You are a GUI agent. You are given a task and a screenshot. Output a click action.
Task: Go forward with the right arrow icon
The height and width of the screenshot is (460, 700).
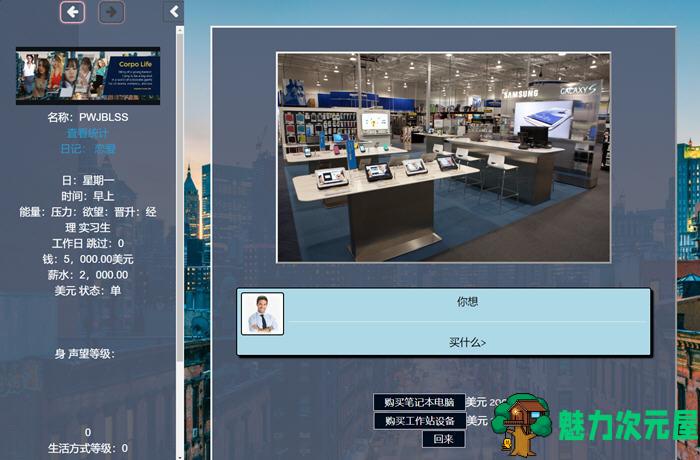click(111, 12)
